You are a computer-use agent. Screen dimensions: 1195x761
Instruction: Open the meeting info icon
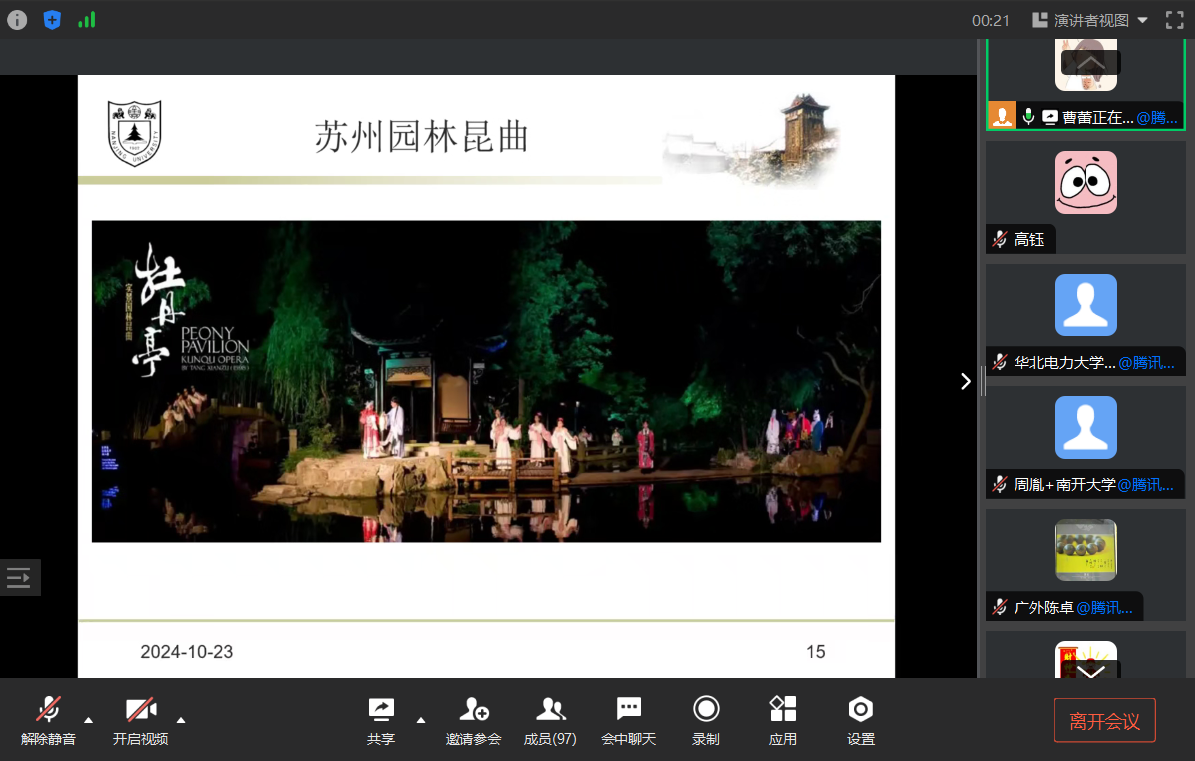coord(17,20)
